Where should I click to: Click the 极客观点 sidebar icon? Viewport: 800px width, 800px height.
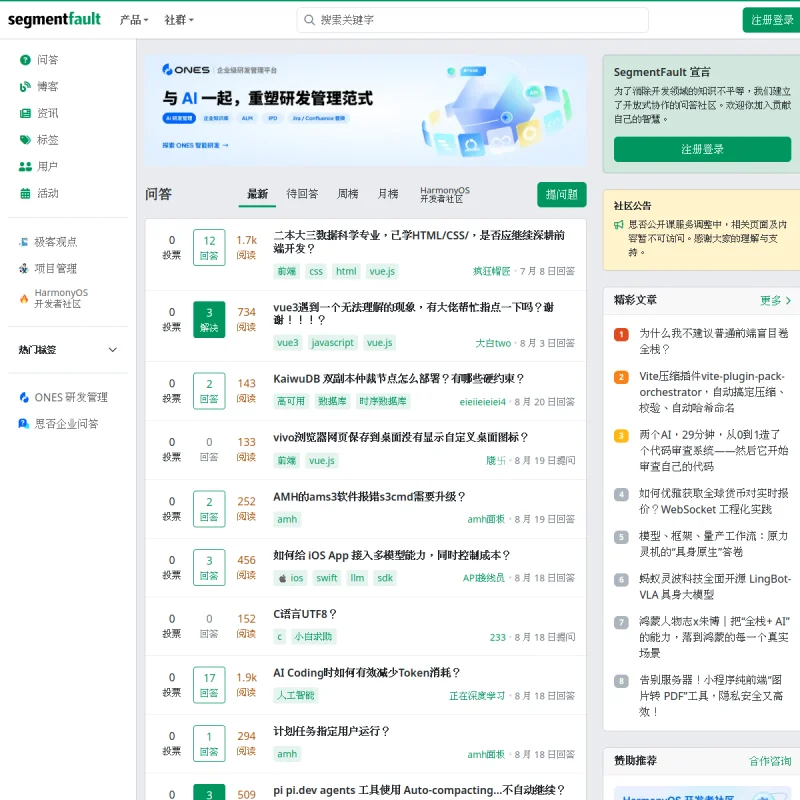(x=23, y=242)
